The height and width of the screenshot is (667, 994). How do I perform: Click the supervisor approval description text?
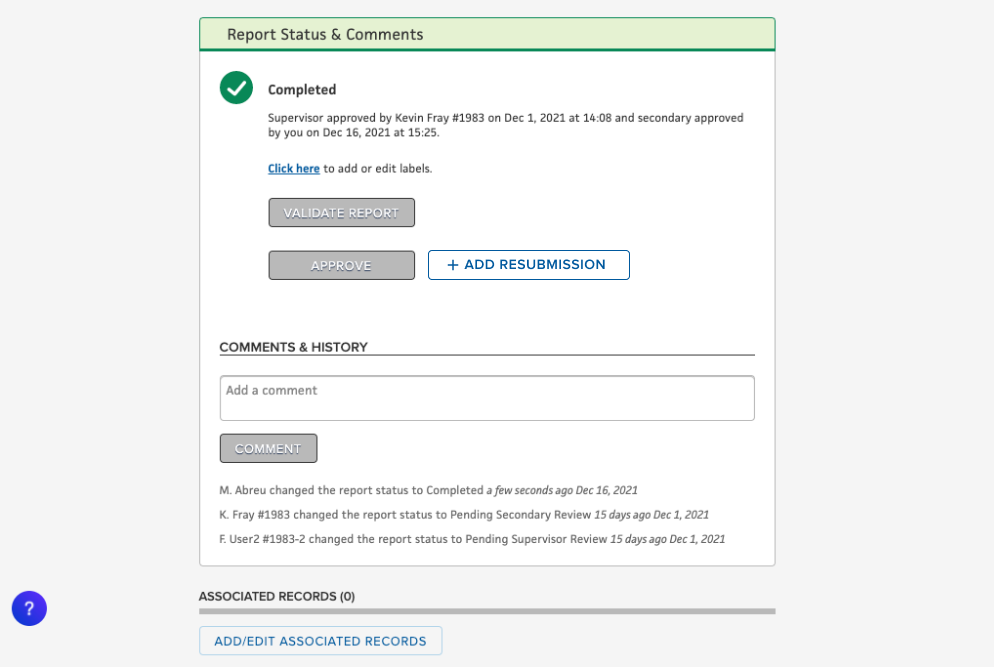(x=505, y=125)
